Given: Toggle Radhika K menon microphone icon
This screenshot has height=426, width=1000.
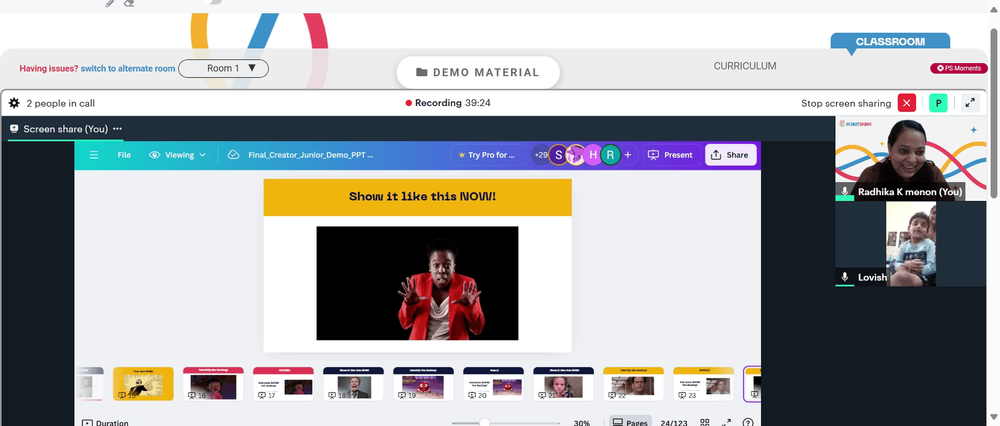Looking at the screenshot, I should (x=845, y=191).
